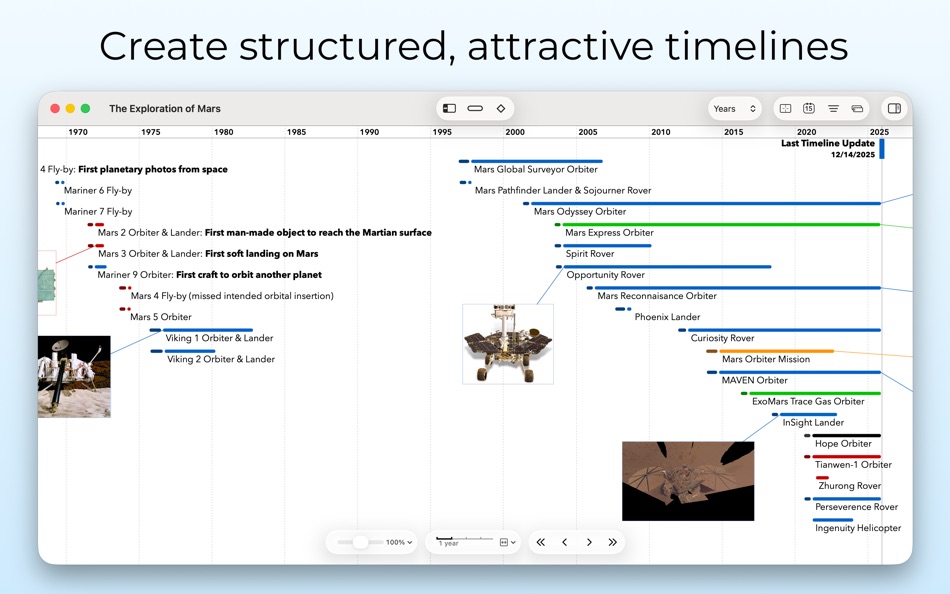Open the date range view icon
950x594 pixels.
coord(786,108)
